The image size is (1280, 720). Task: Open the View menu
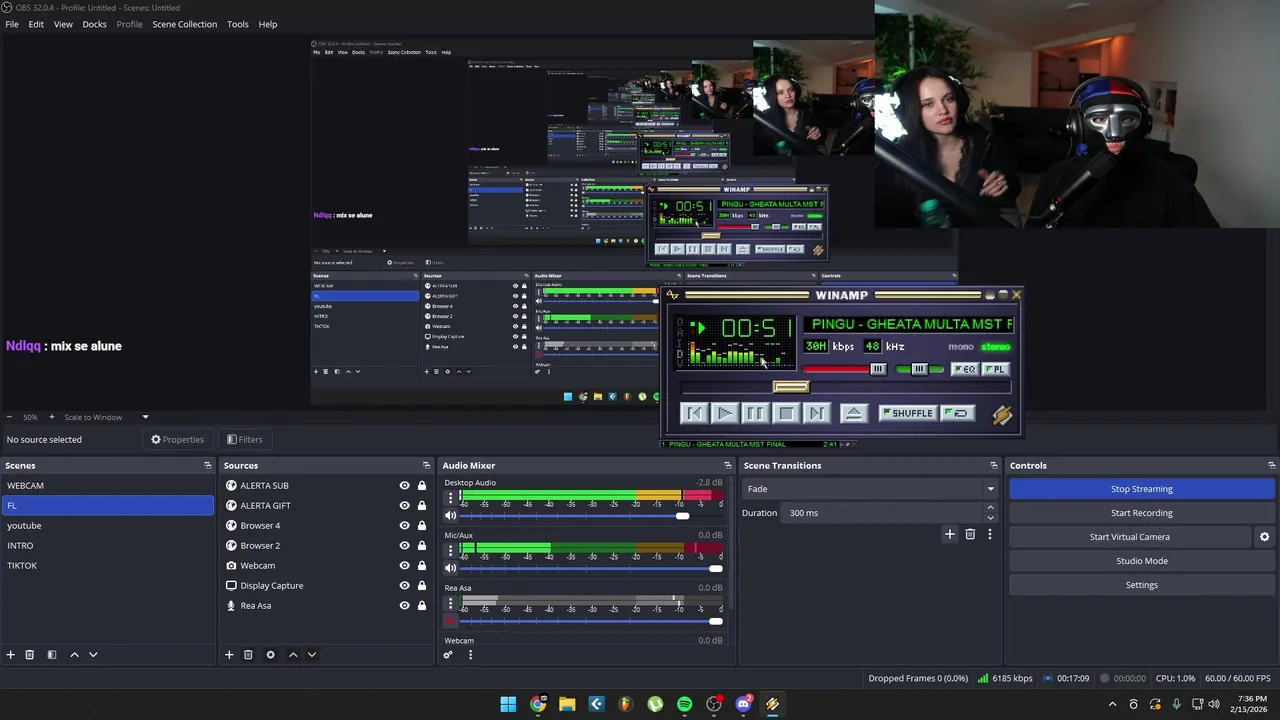coord(63,24)
